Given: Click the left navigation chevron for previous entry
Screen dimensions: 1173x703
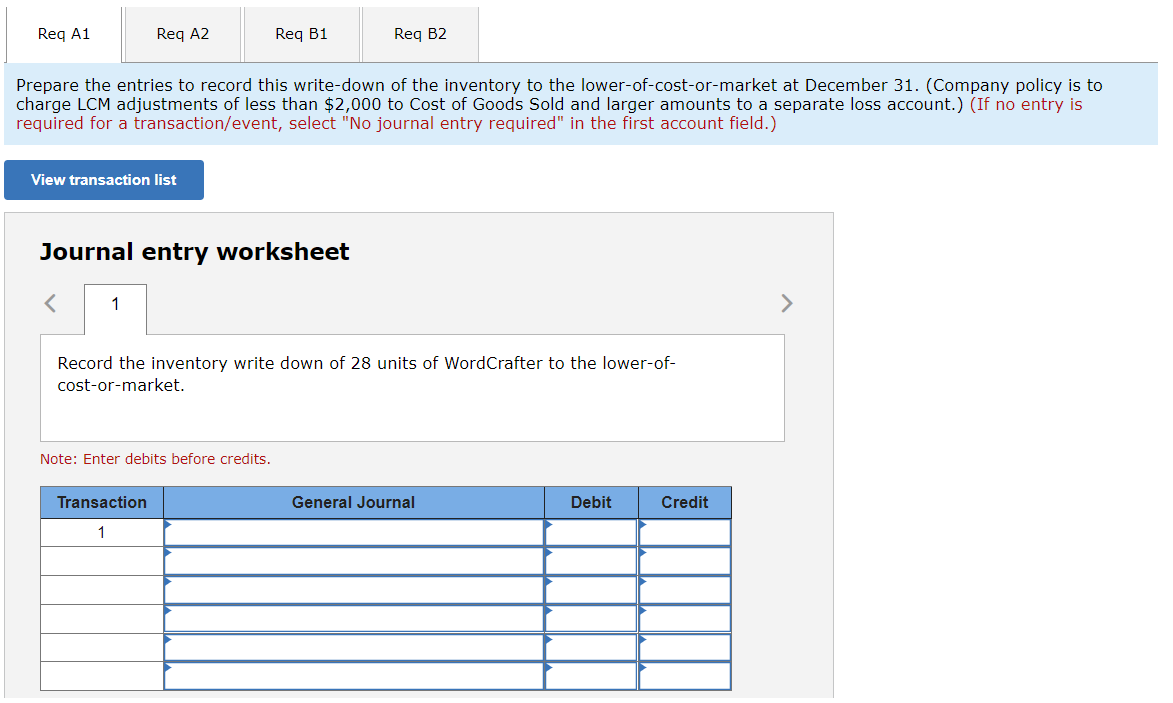Looking at the screenshot, I should (x=49, y=303).
